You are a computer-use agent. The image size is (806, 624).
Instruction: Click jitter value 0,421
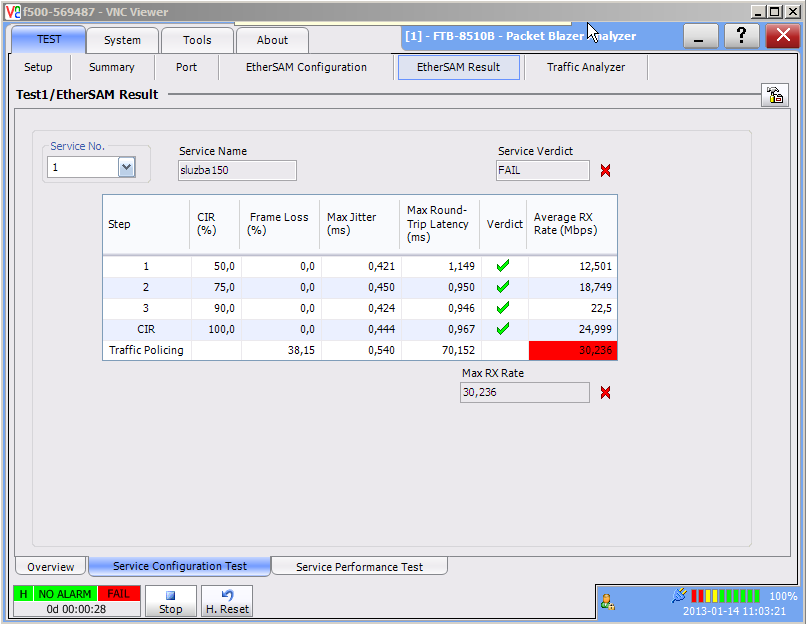(381, 266)
